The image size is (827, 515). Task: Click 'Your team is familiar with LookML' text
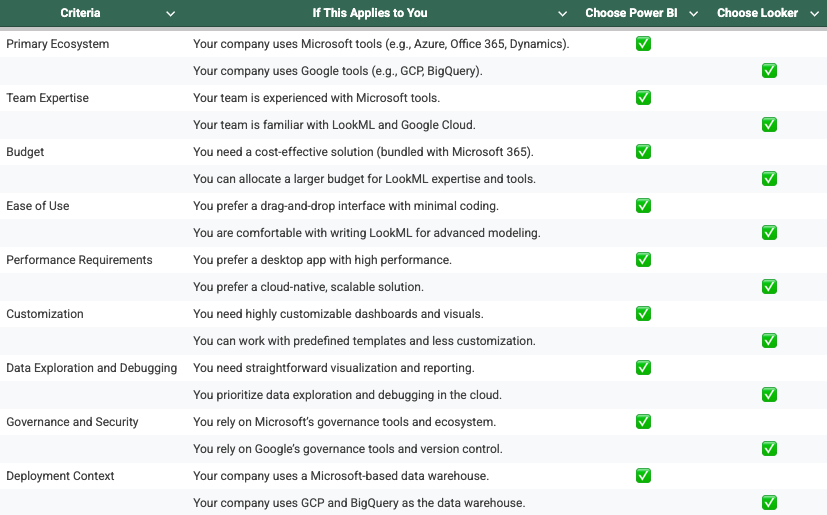(334, 125)
